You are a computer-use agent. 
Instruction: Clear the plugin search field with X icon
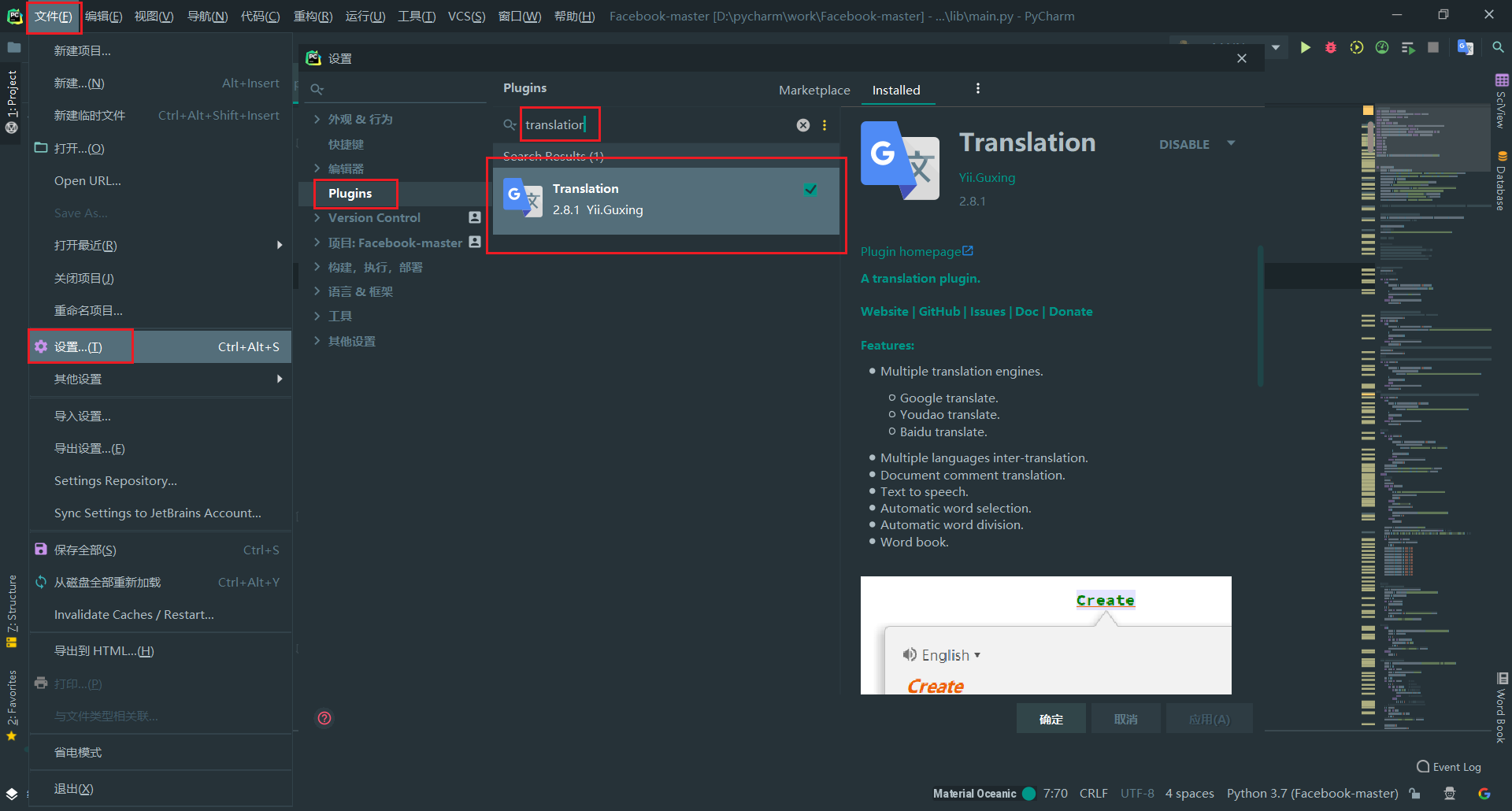tap(803, 125)
